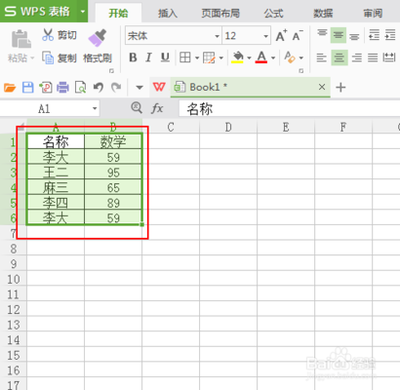
Task: Switch to the 插入 tab
Action: click(x=167, y=13)
